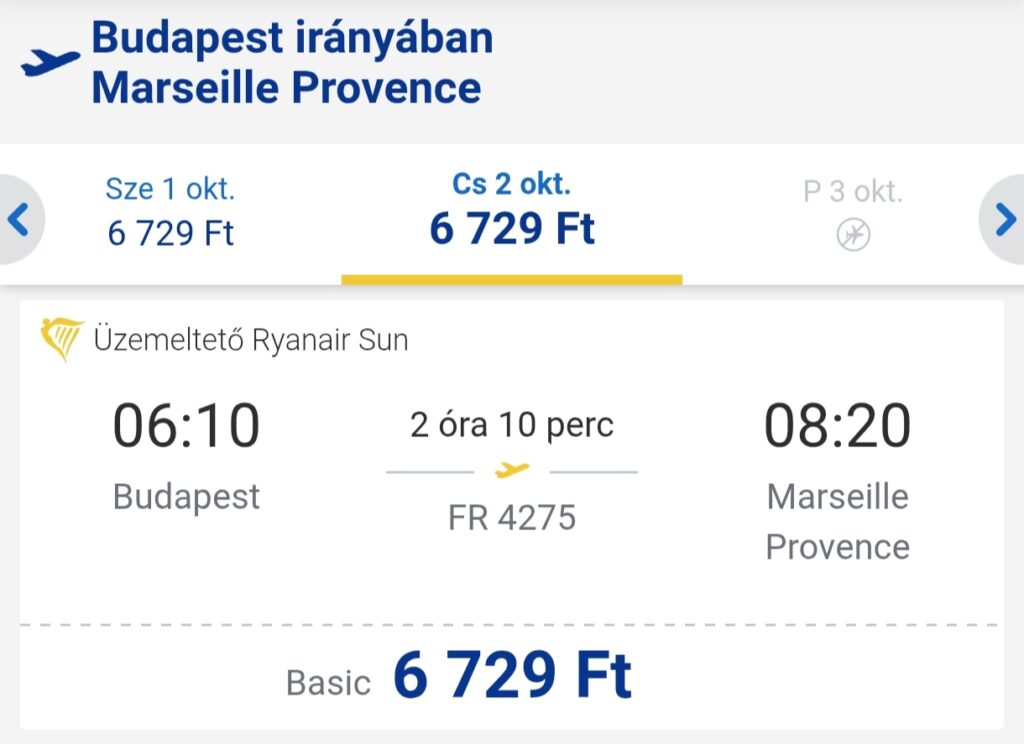Click the 2 óra 10 perc duration
The width and height of the screenshot is (1024, 744).
click(512, 425)
